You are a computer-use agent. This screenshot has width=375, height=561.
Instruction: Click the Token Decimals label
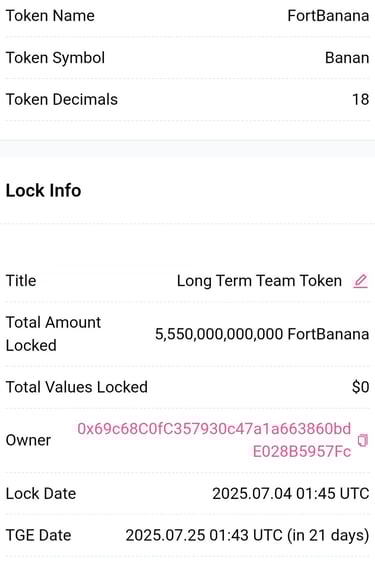[62, 99]
